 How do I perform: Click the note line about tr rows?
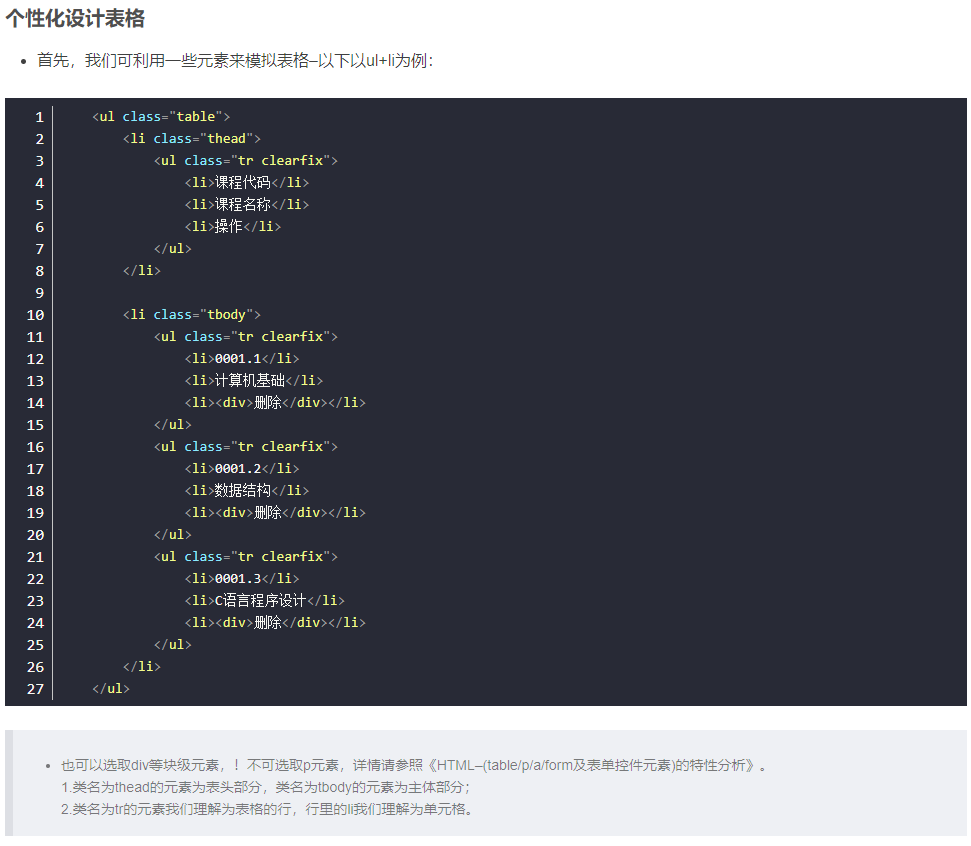[265, 808]
